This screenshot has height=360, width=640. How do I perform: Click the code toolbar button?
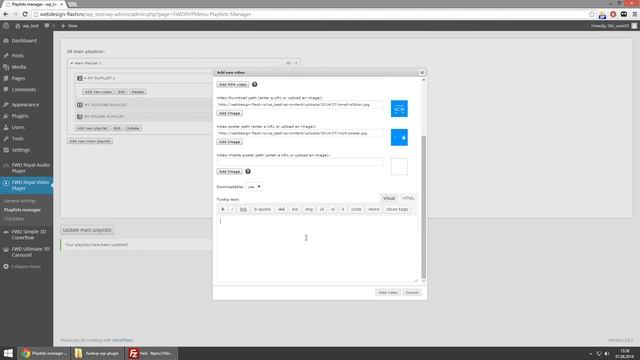[356, 209]
